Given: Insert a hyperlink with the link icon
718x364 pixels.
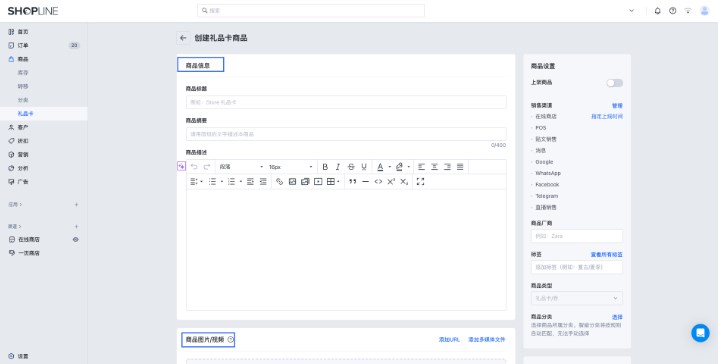Looking at the screenshot, I should (x=279, y=182).
